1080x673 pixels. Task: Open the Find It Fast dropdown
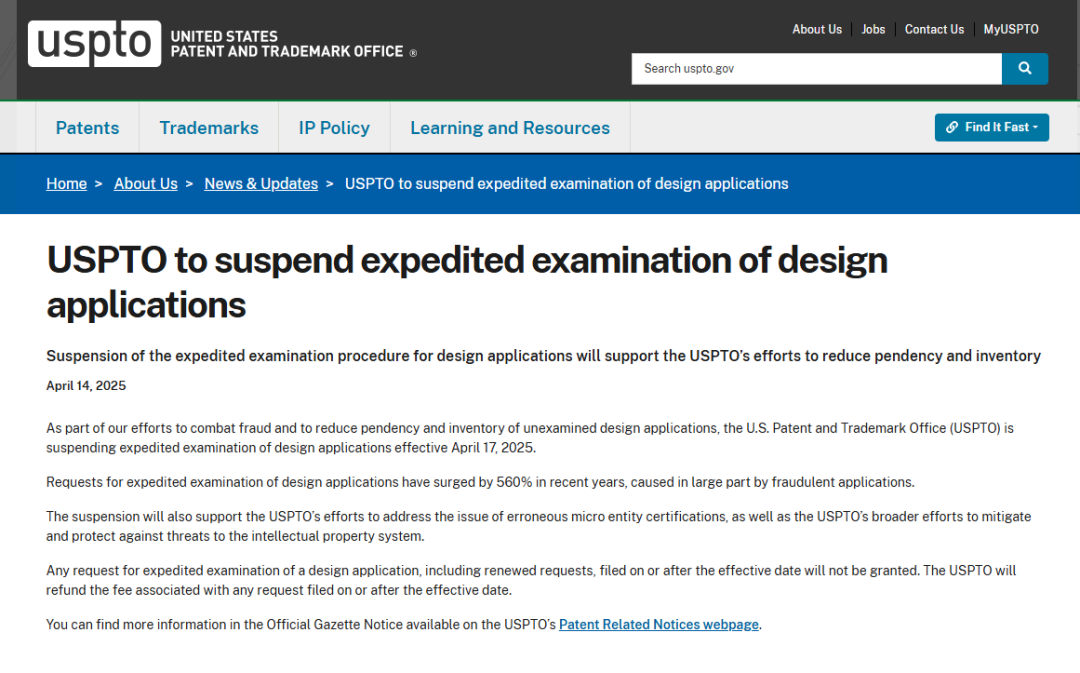coord(991,127)
